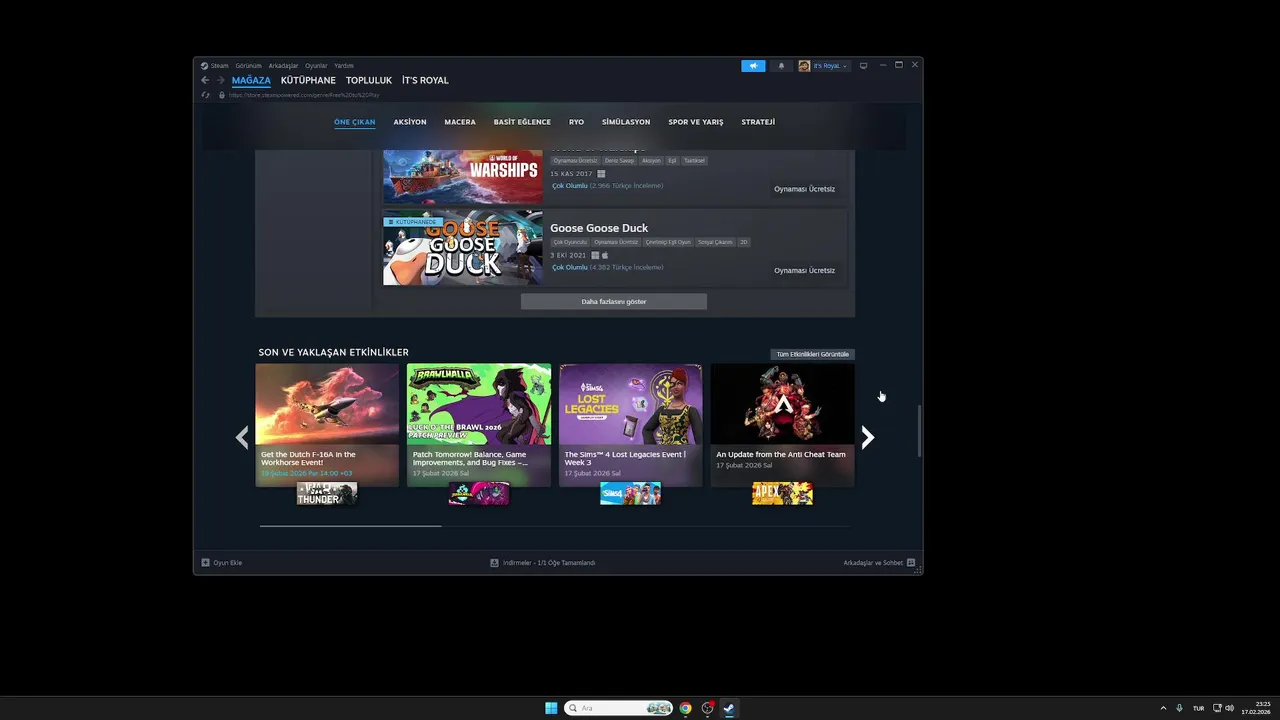Click Tüm Etkinlikleri Görüntüle button
The width and height of the screenshot is (1280, 720).
coord(813,354)
